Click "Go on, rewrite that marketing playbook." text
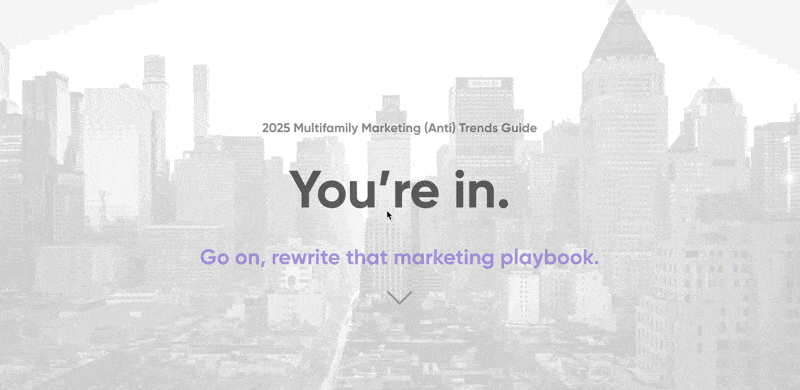Image resolution: width=800 pixels, height=390 pixels. coord(399,257)
